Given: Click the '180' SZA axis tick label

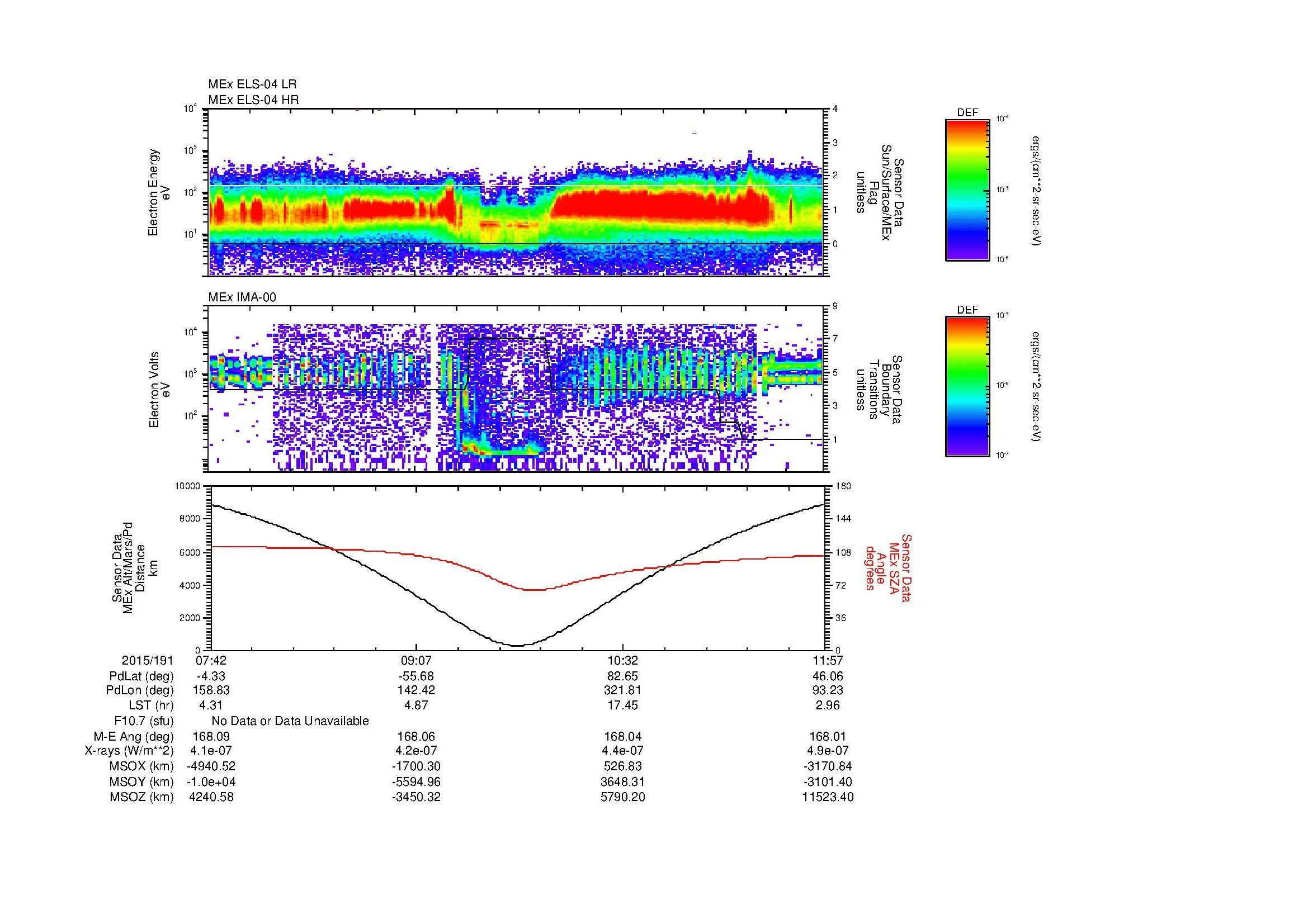Looking at the screenshot, I should point(843,486).
